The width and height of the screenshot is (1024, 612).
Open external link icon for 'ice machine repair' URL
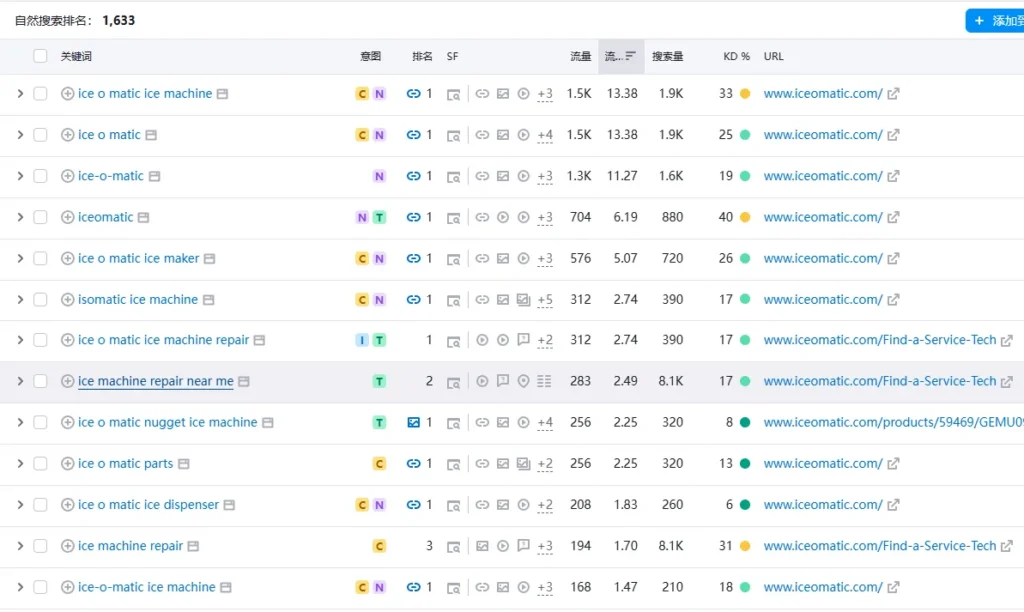(1007, 546)
